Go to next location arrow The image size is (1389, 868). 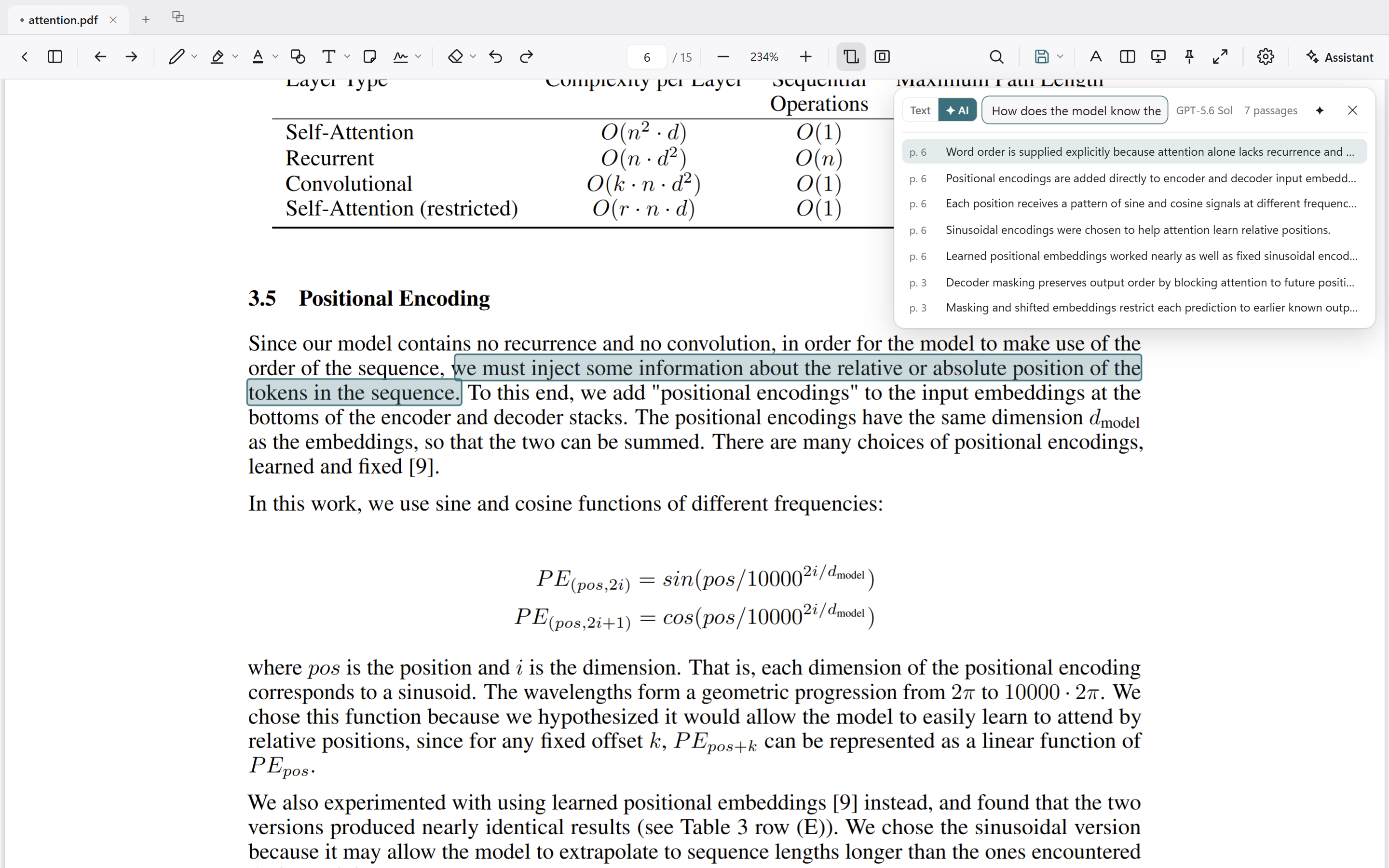132,57
